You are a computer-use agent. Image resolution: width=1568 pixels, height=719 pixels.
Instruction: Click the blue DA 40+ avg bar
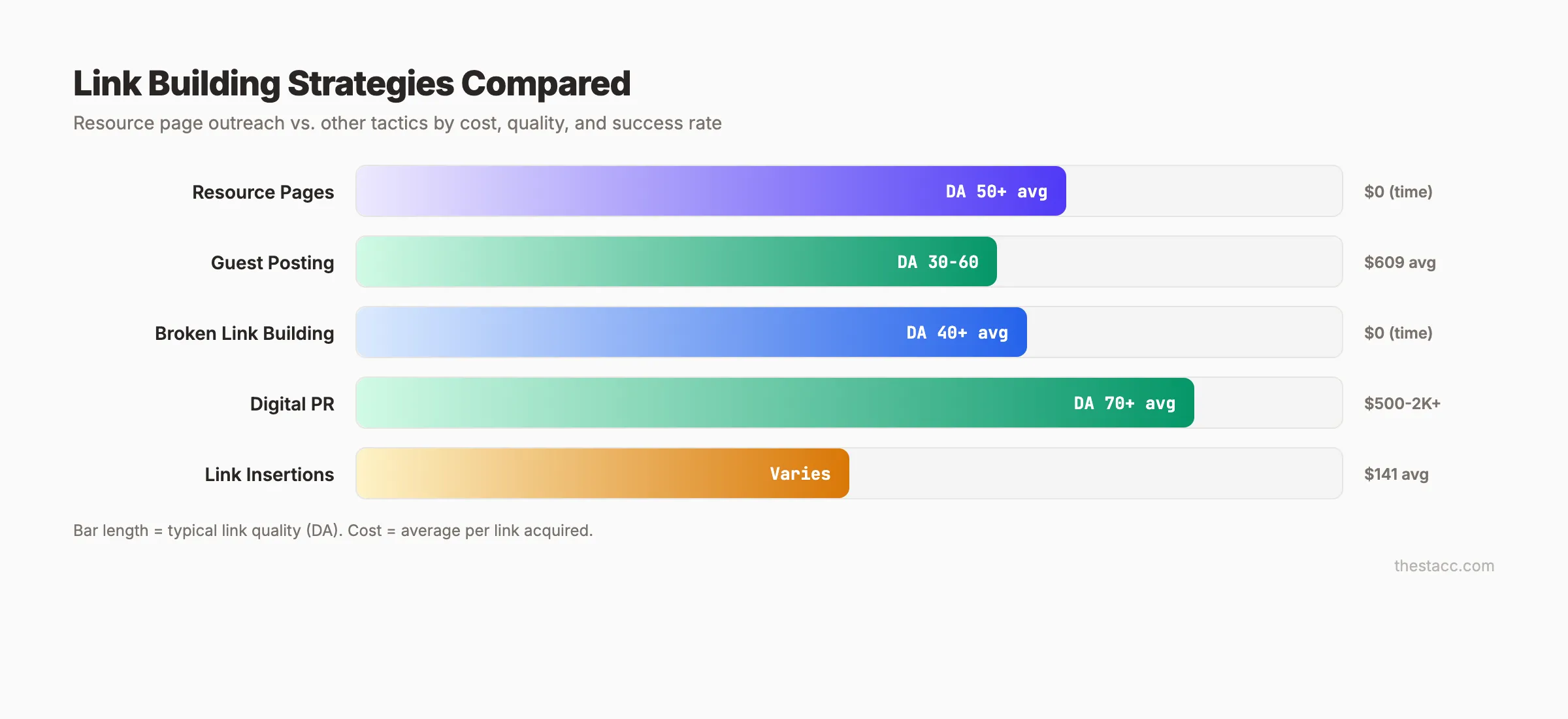[691, 332]
